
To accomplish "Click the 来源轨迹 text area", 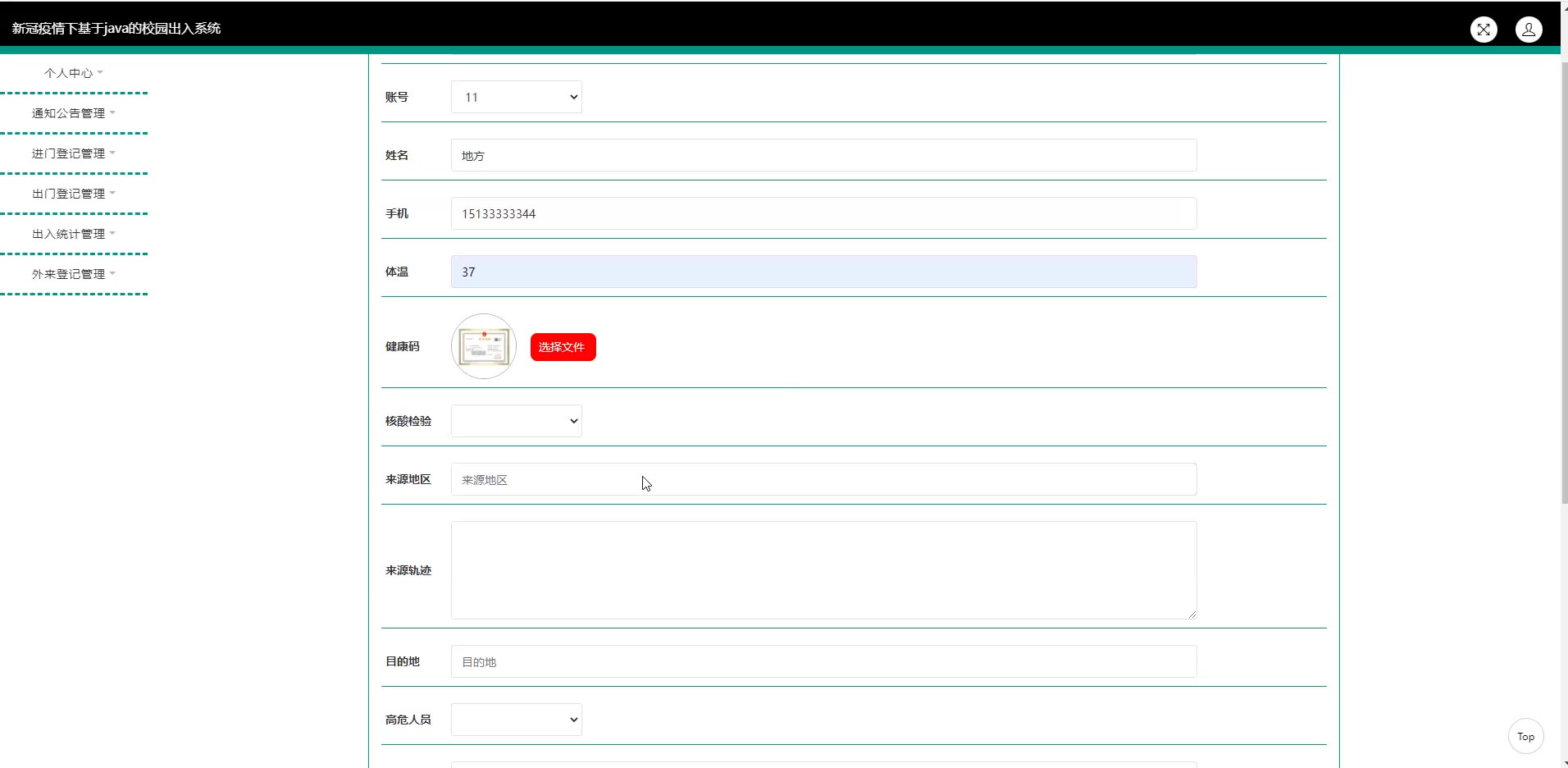I will pyautogui.click(x=824, y=570).
